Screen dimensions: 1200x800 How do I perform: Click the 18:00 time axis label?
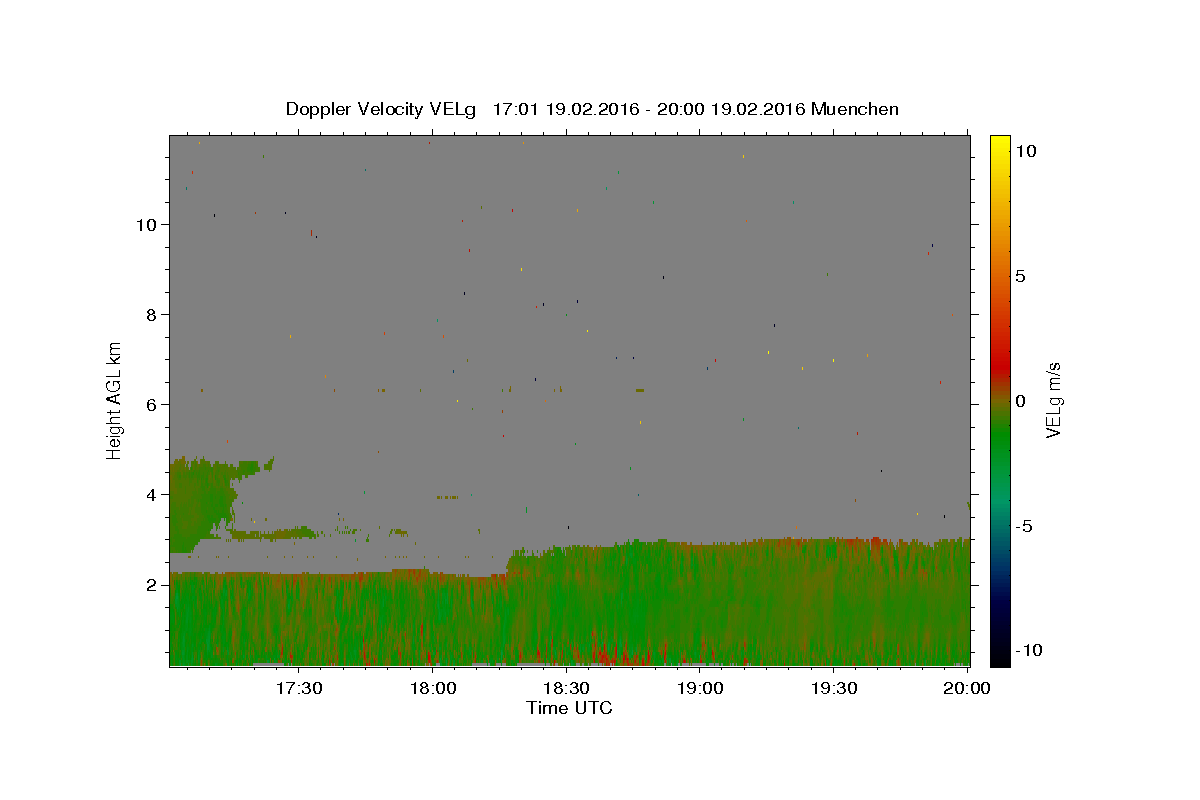(433, 688)
